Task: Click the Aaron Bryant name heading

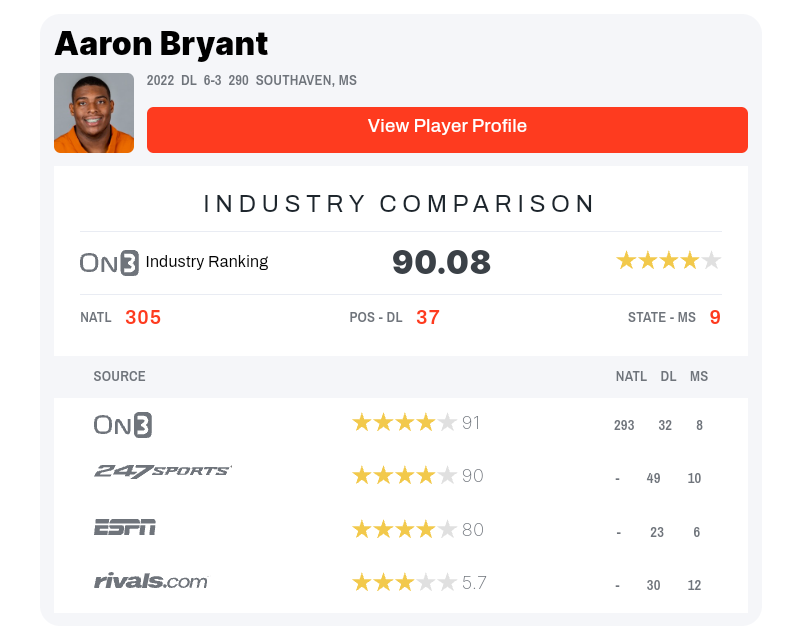Action: pyautogui.click(x=161, y=44)
